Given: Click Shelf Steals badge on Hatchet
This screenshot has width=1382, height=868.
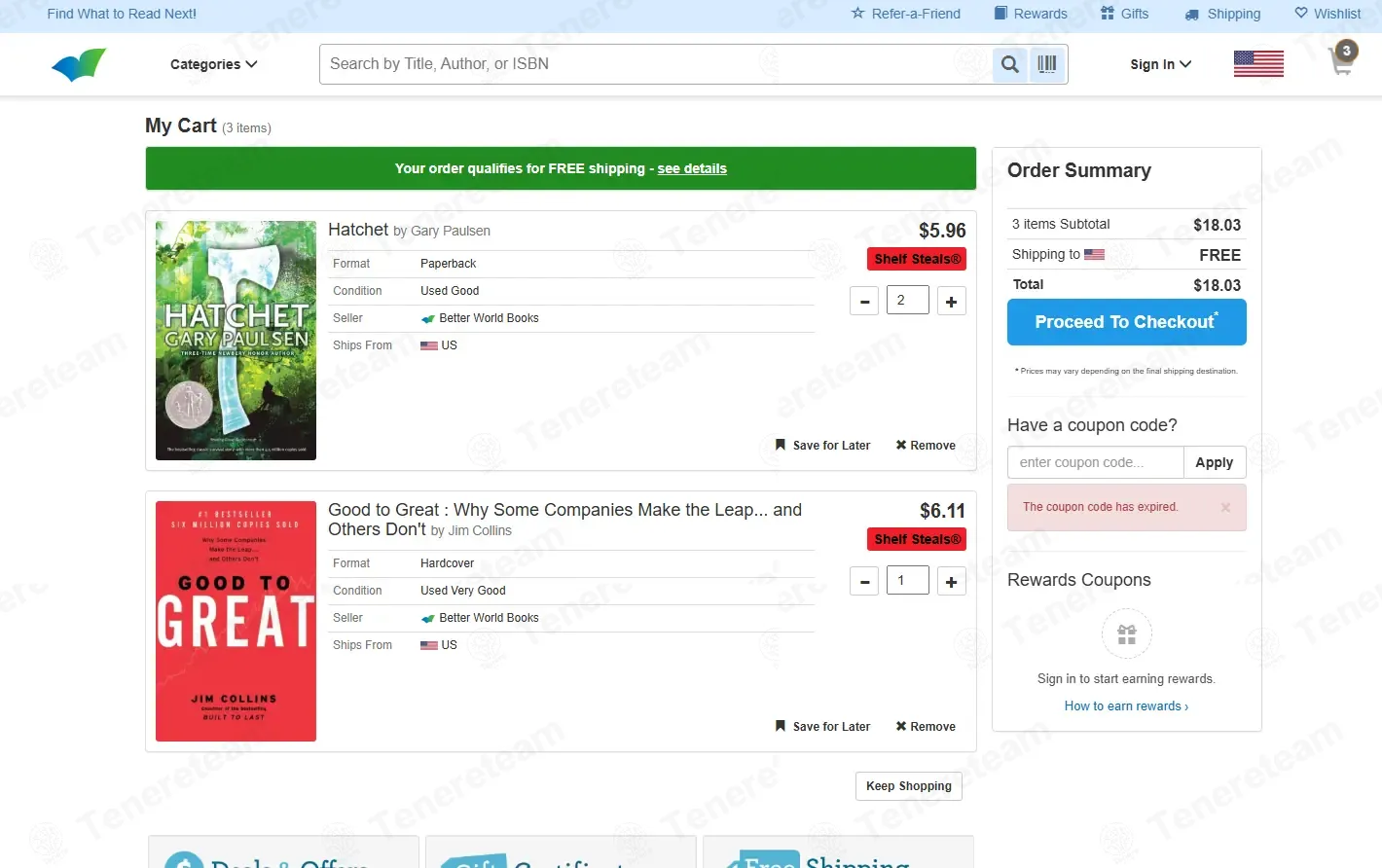Looking at the screenshot, I should point(917,259).
